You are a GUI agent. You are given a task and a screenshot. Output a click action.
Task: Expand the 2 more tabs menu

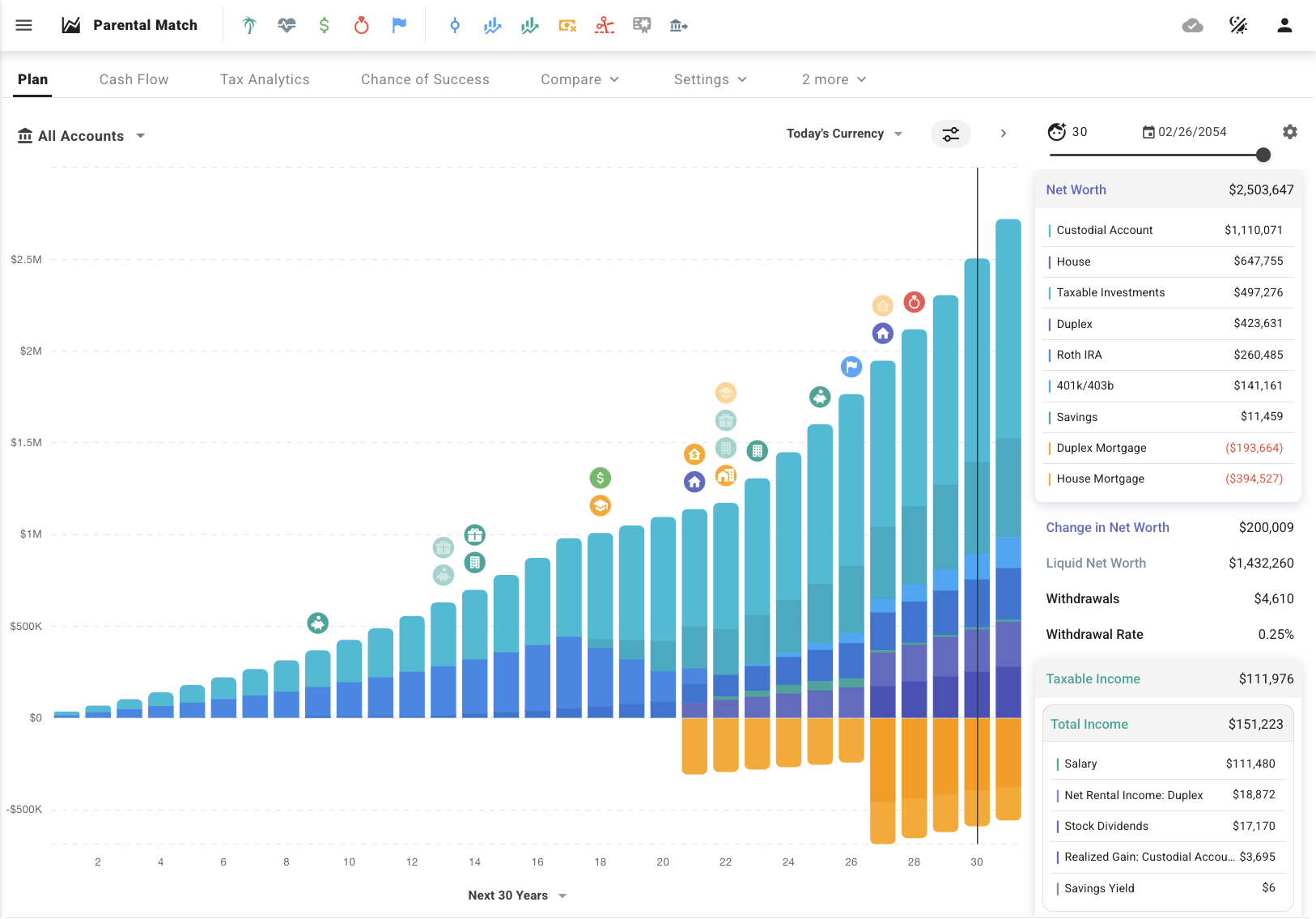point(834,79)
